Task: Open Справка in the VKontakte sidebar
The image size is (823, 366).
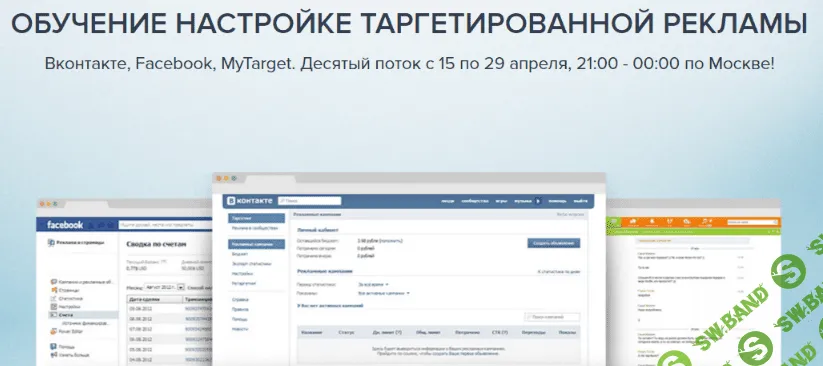Action: 240,300
